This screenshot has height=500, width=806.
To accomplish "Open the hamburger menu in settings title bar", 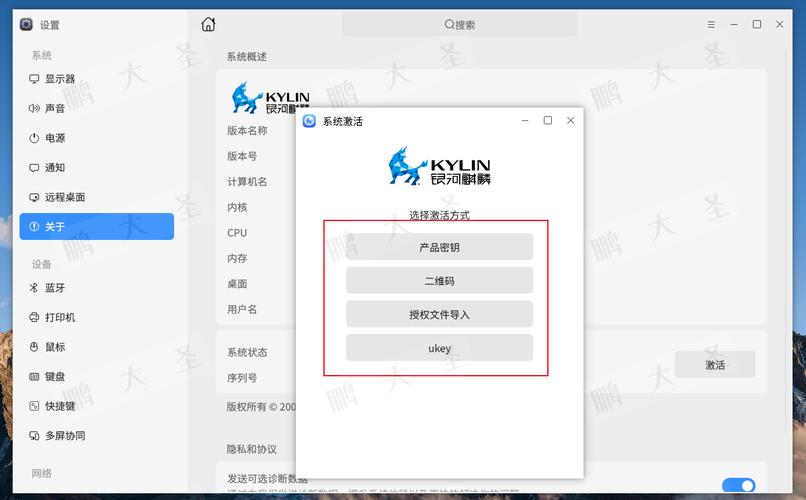I will [x=711, y=24].
